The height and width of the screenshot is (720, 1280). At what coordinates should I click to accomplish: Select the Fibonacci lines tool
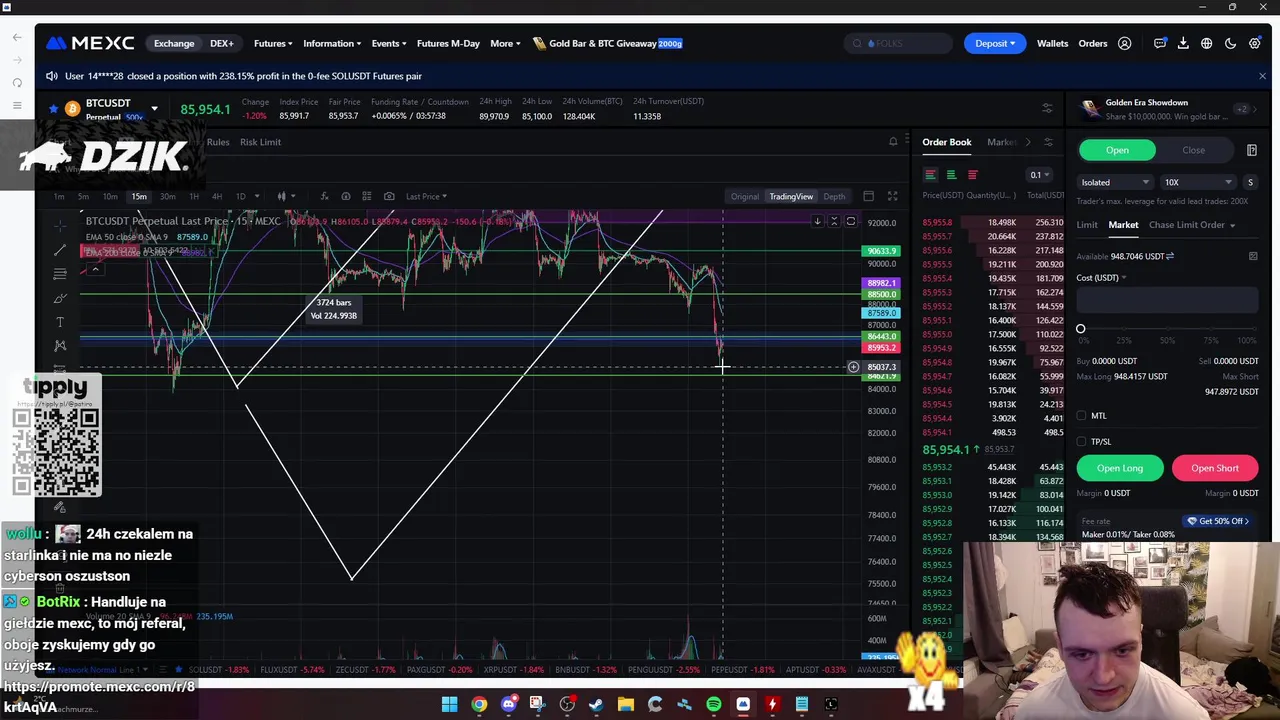[60, 273]
